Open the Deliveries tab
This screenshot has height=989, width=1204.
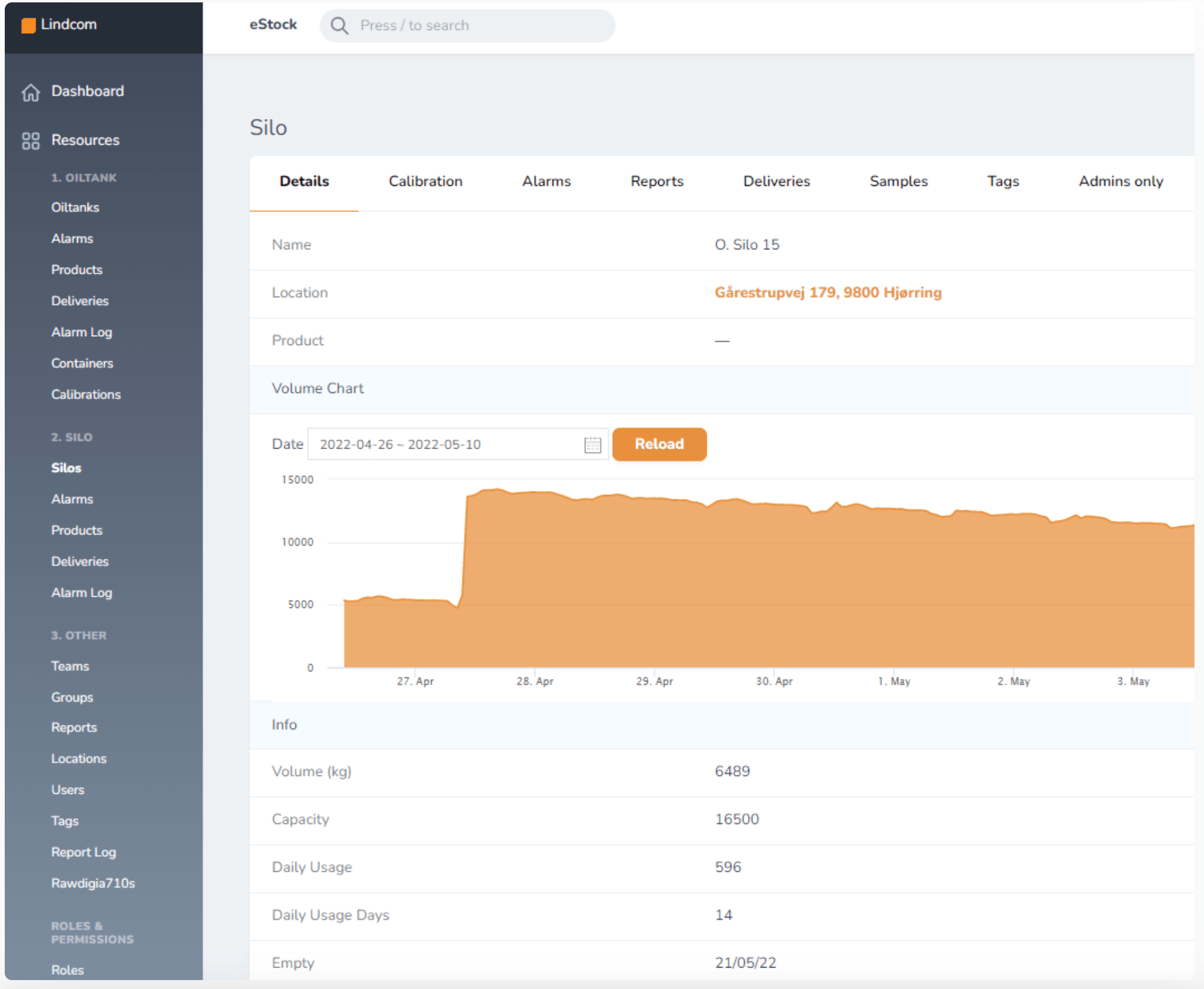pyautogui.click(x=776, y=181)
